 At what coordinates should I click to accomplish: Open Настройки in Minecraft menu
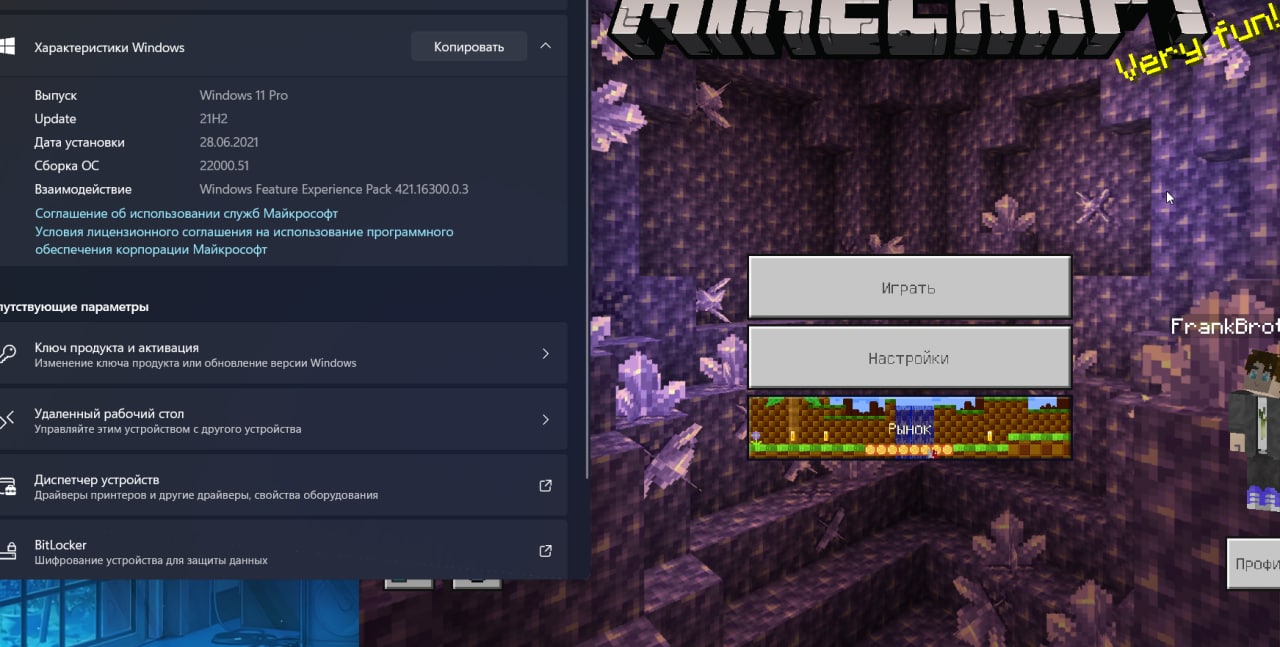(909, 358)
